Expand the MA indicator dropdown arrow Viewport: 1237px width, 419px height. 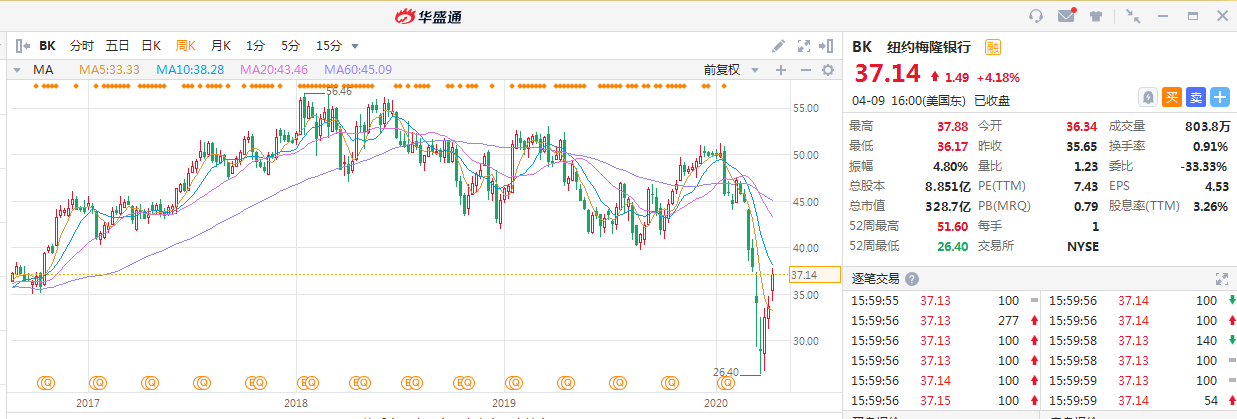tap(17, 70)
